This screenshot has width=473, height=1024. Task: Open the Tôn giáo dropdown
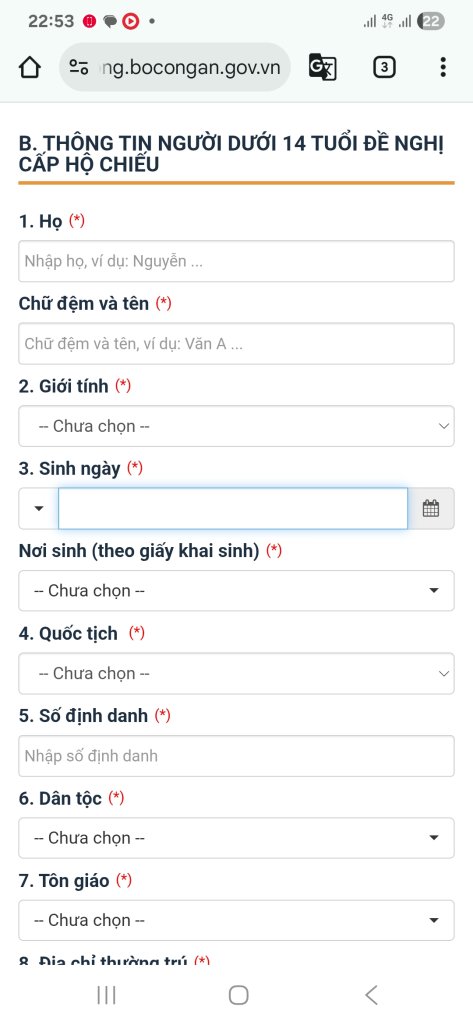tap(236, 920)
